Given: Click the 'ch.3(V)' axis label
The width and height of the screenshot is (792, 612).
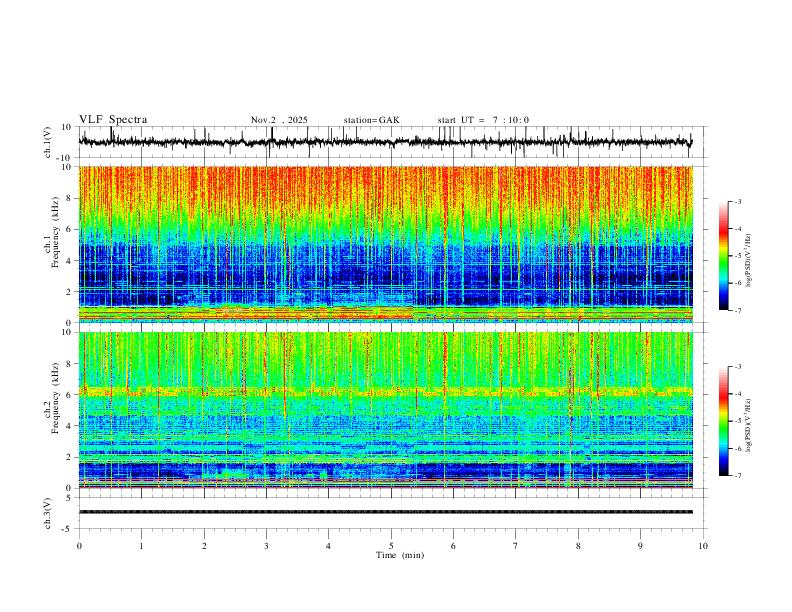Looking at the screenshot, I should click(48, 513).
